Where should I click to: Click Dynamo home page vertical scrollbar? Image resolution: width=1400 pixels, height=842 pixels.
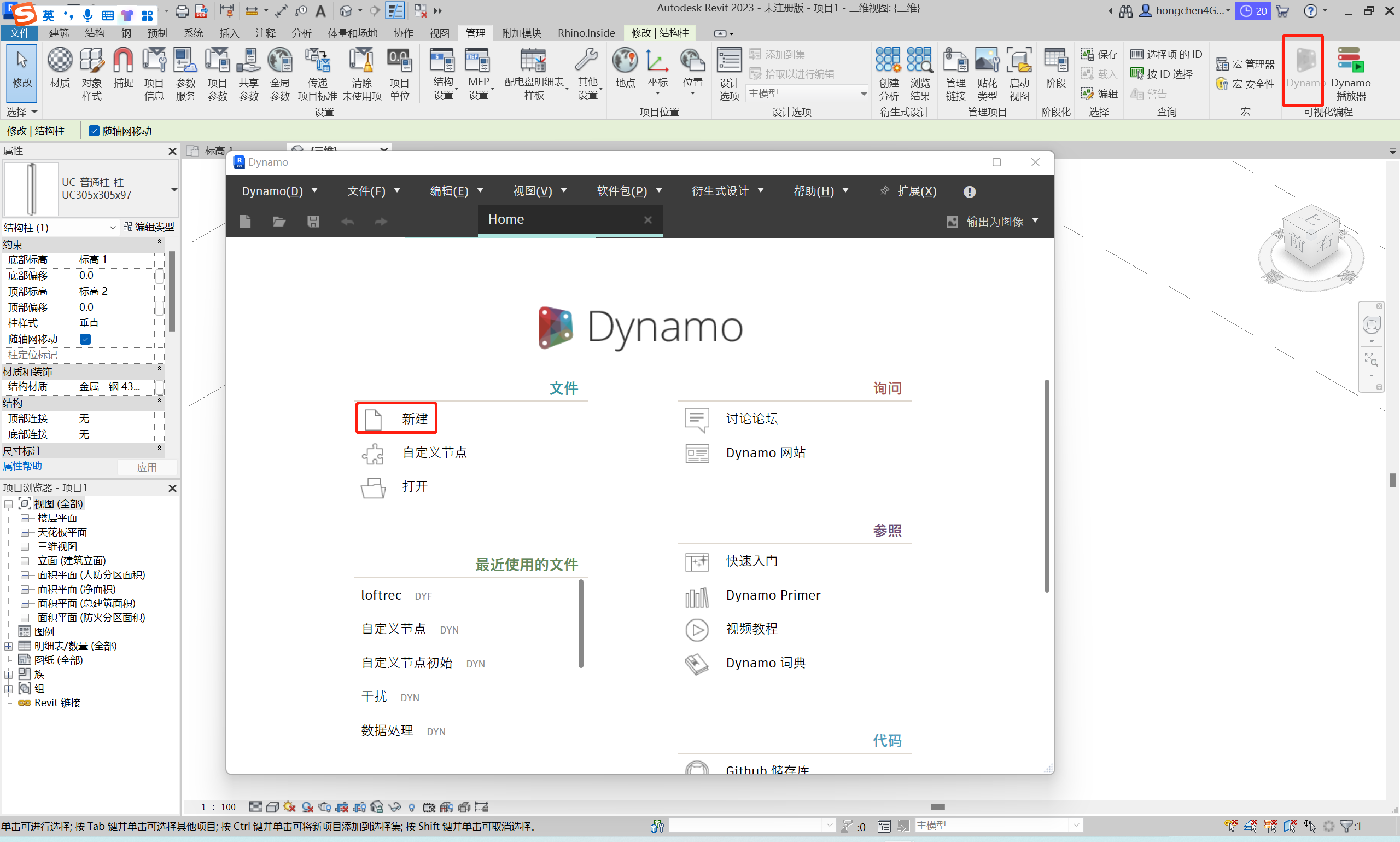pyautogui.click(x=1047, y=486)
